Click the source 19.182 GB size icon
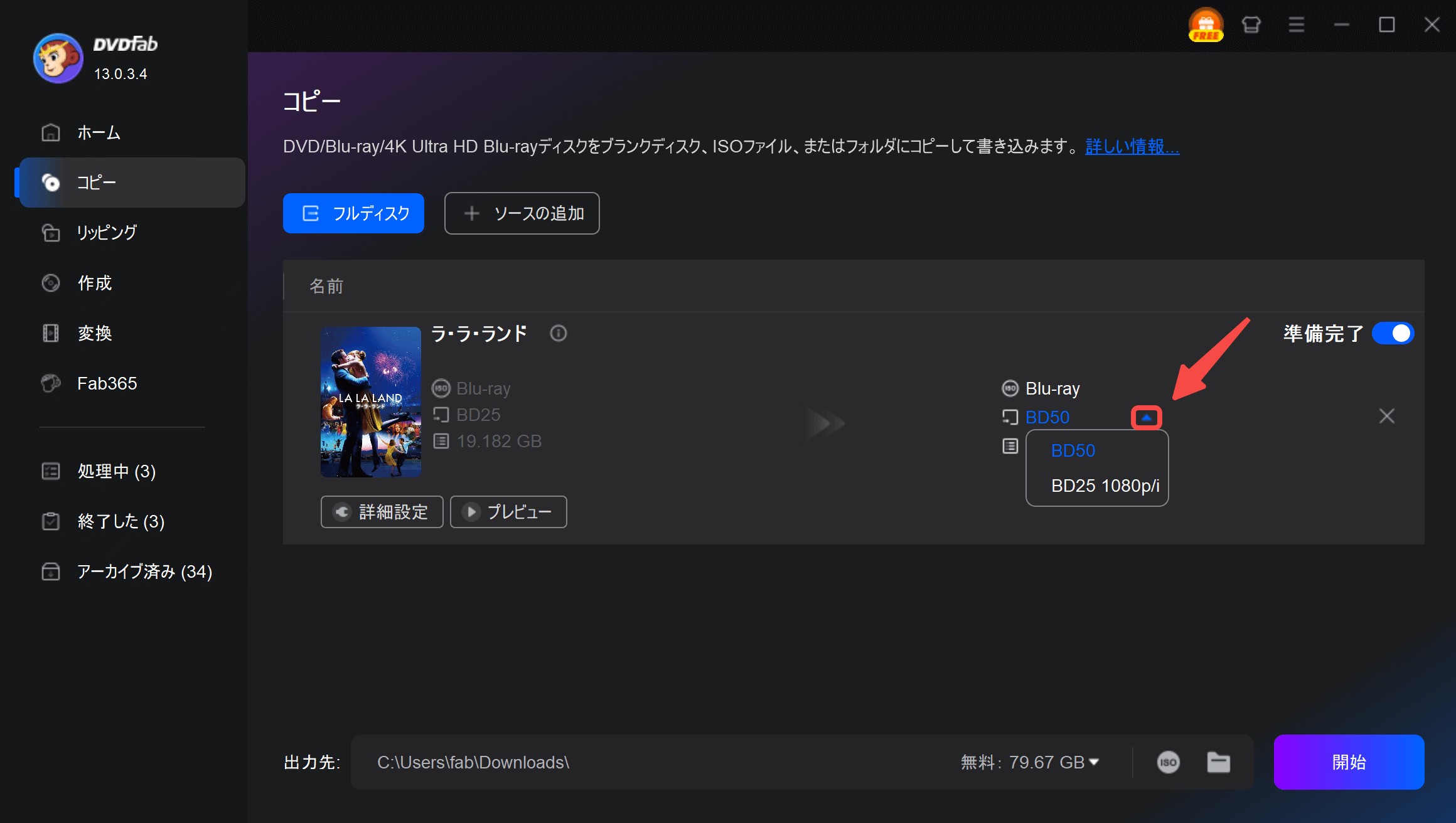The width and height of the screenshot is (1456, 823). coord(441,441)
